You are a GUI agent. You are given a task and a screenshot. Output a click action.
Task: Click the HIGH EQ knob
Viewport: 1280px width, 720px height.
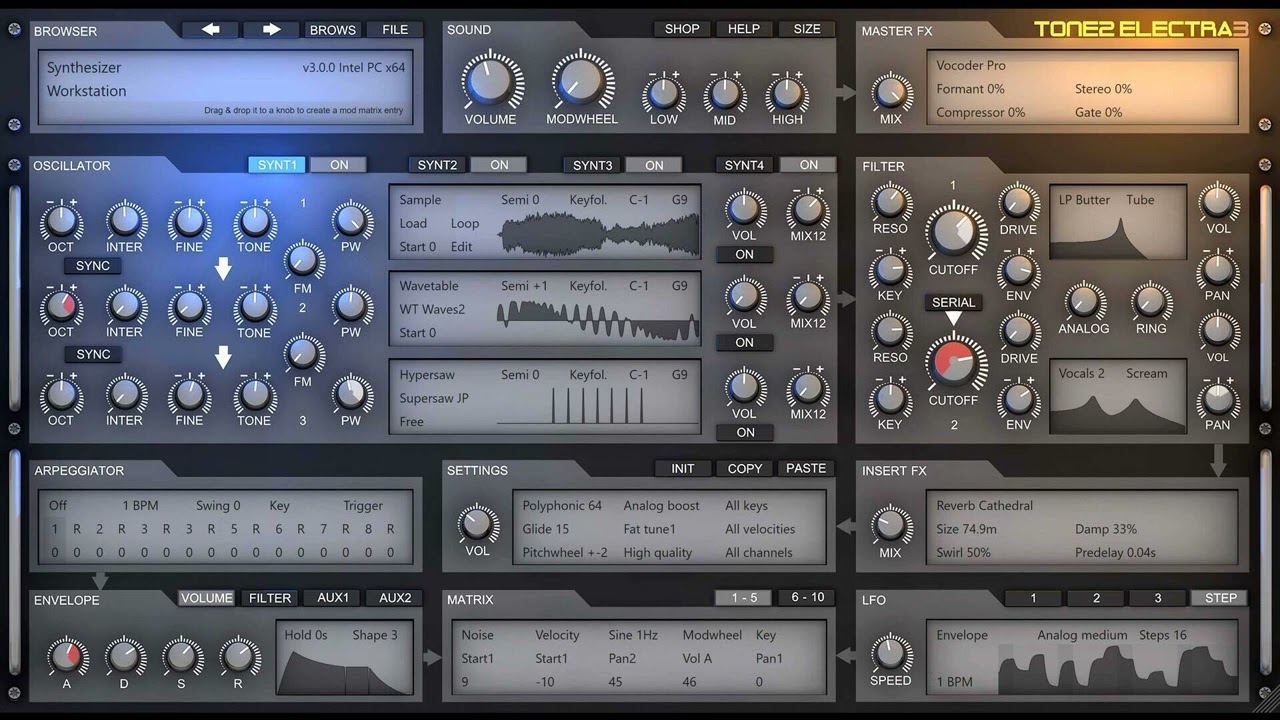[x=787, y=94]
